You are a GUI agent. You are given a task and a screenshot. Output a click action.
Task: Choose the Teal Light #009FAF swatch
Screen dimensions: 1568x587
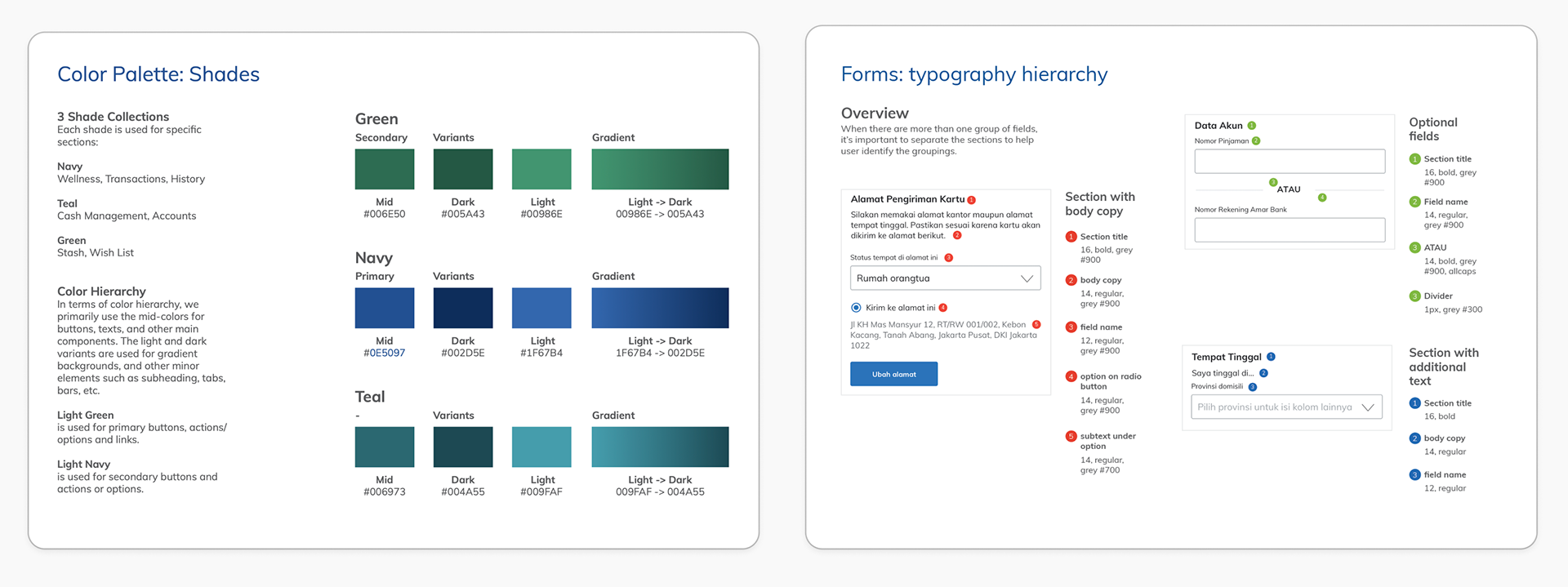[x=541, y=447]
